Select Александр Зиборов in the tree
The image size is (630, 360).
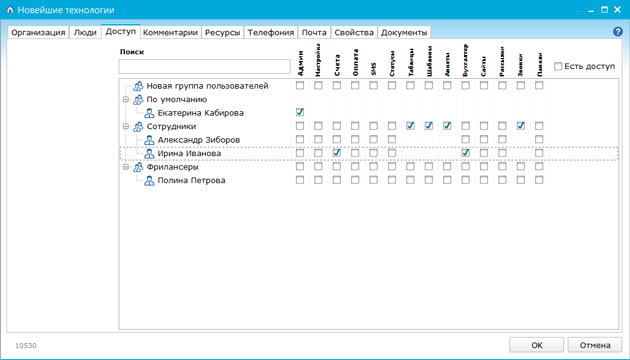point(199,140)
